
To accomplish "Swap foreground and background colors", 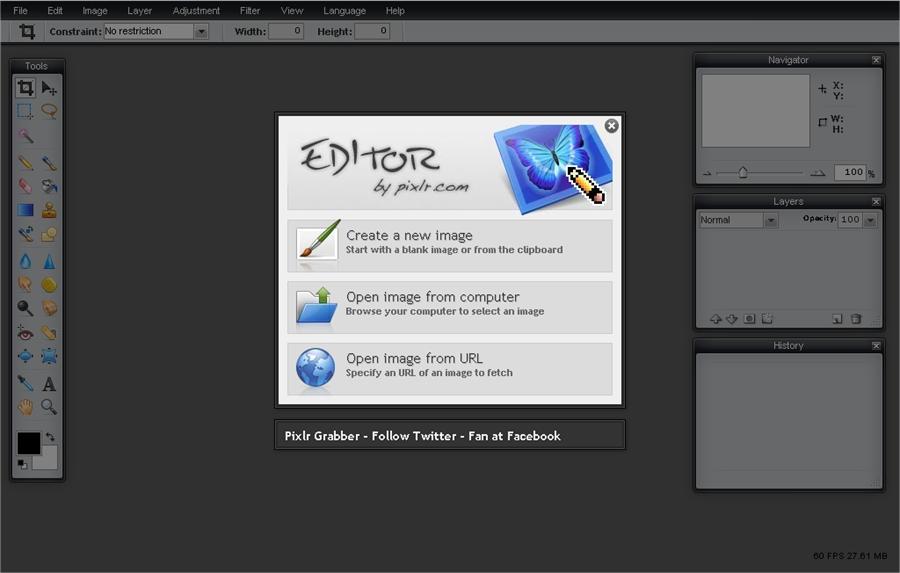I will tap(51, 437).
